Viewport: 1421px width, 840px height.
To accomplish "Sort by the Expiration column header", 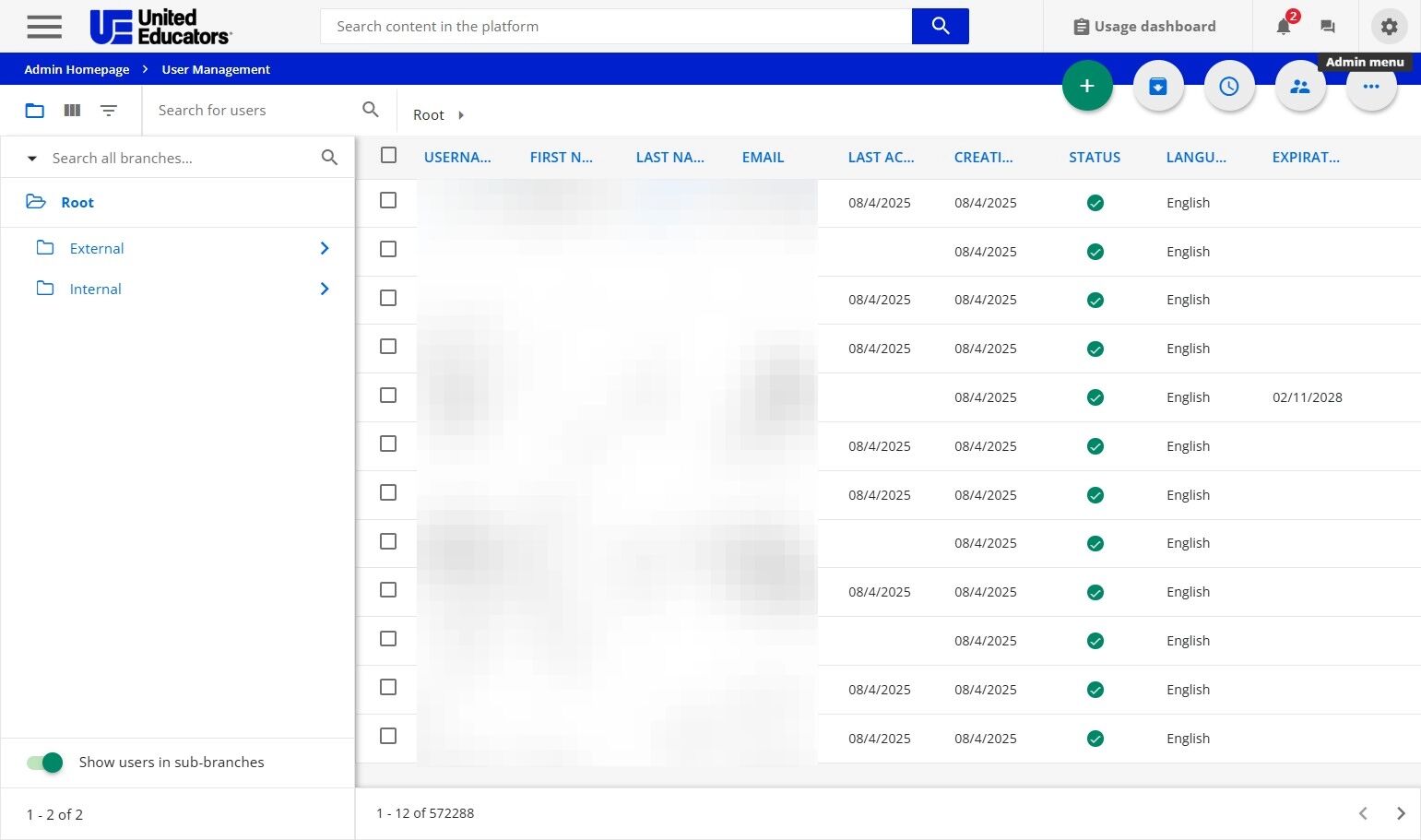I will click(x=1306, y=158).
